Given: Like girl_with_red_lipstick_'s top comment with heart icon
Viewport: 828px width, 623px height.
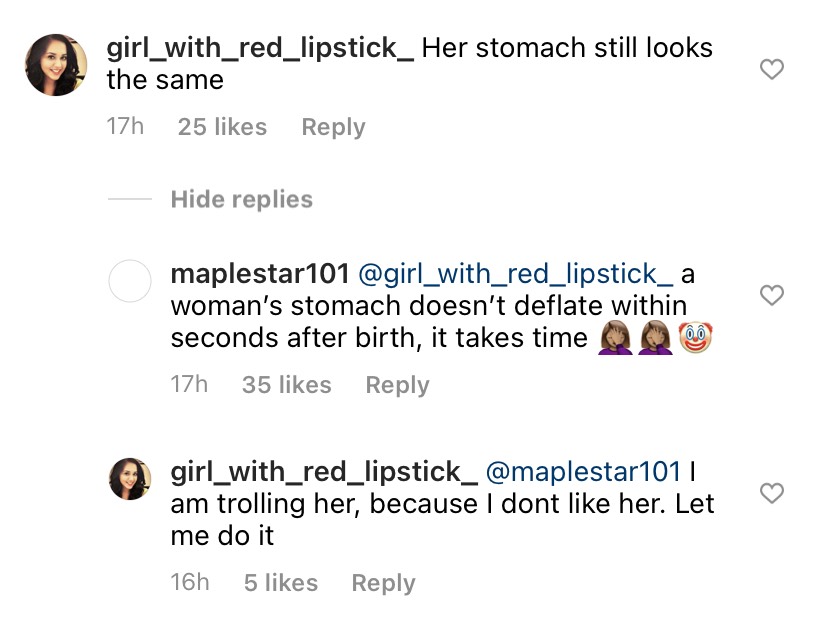Looking at the screenshot, I should 770,69.
